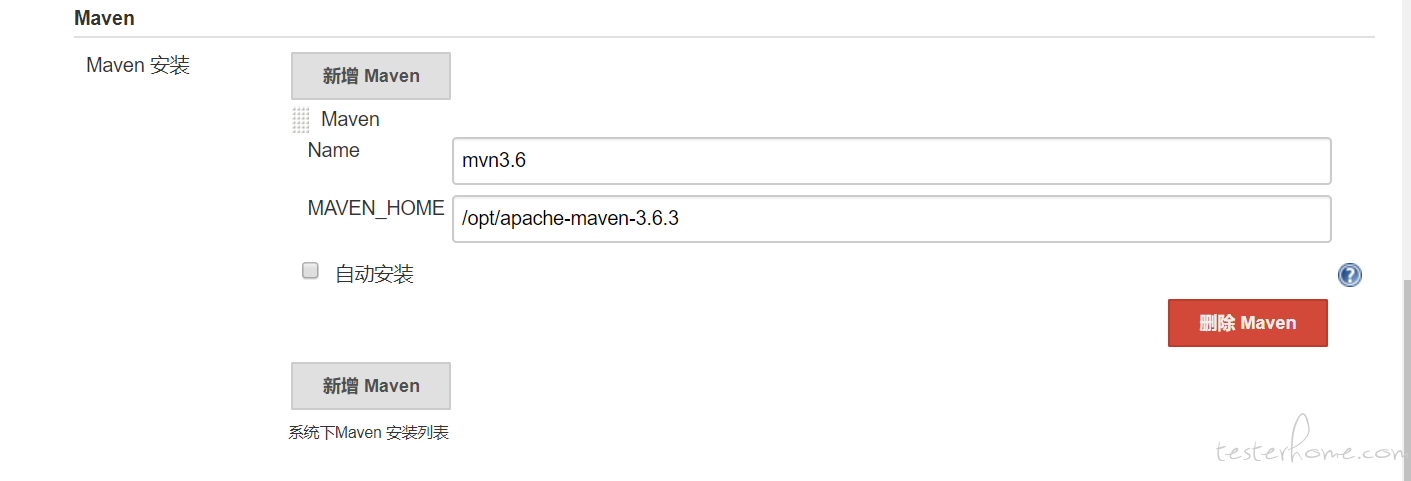Click the bold Maven section heading
The width and height of the screenshot is (1411, 481).
[104, 18]
